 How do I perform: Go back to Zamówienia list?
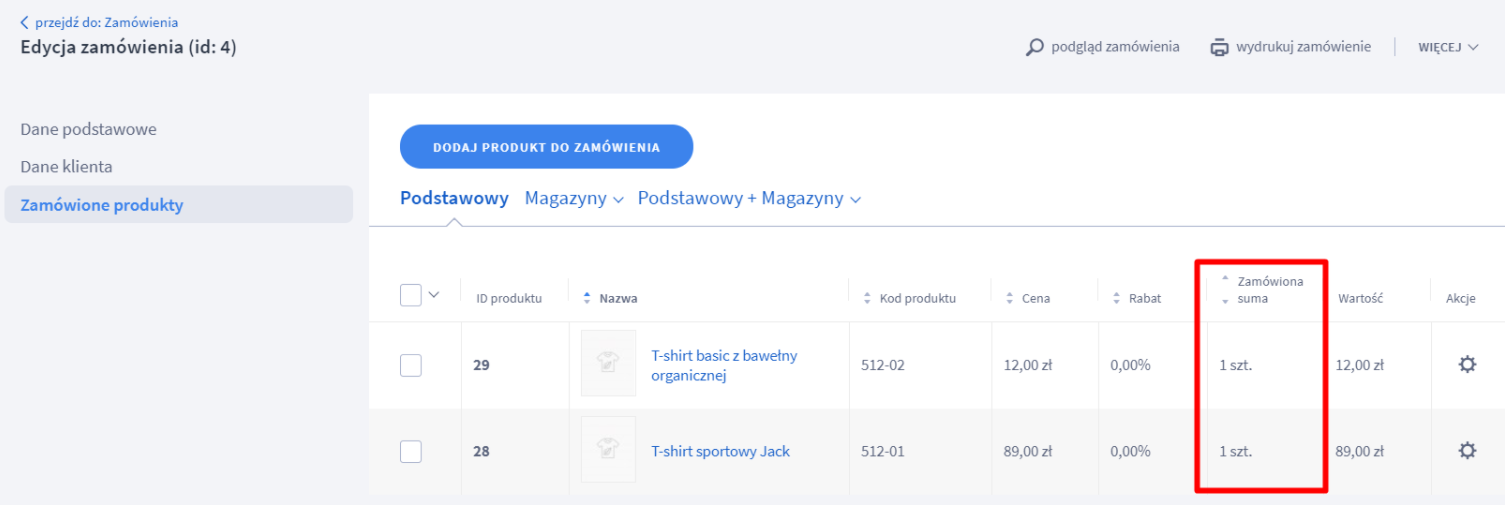pos(99,22)
